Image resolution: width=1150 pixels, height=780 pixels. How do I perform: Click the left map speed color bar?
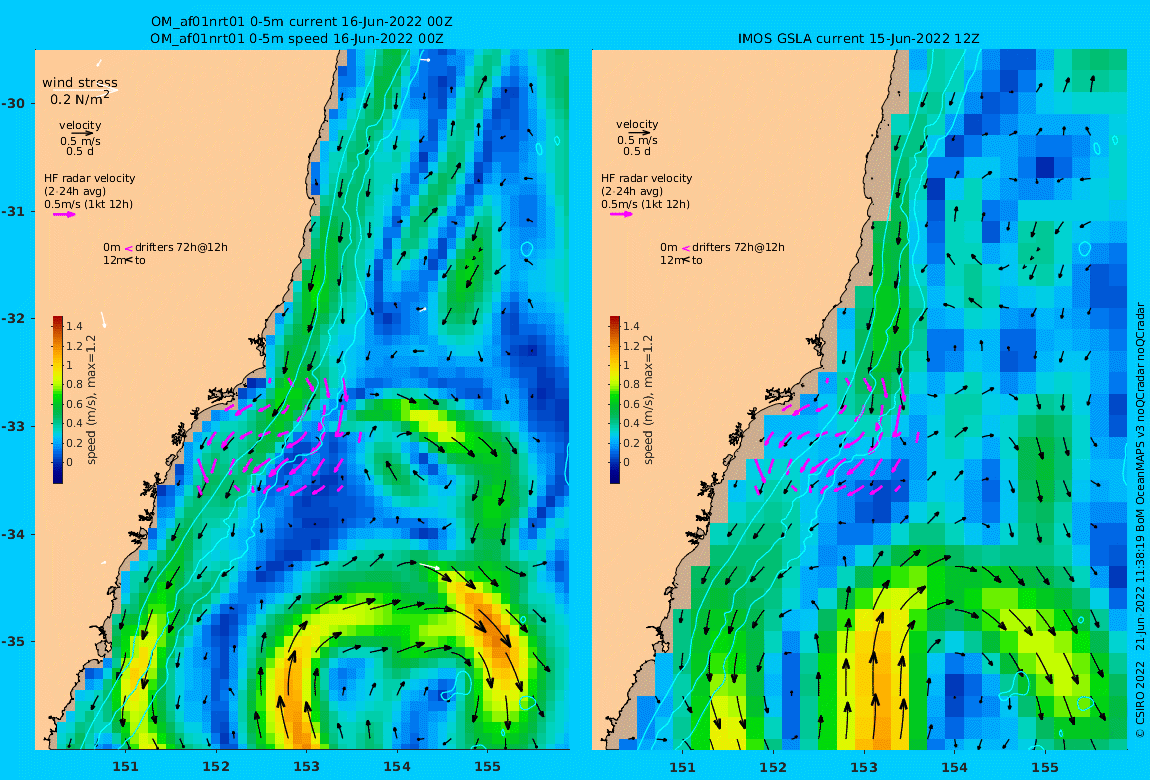tap(58, 400)
